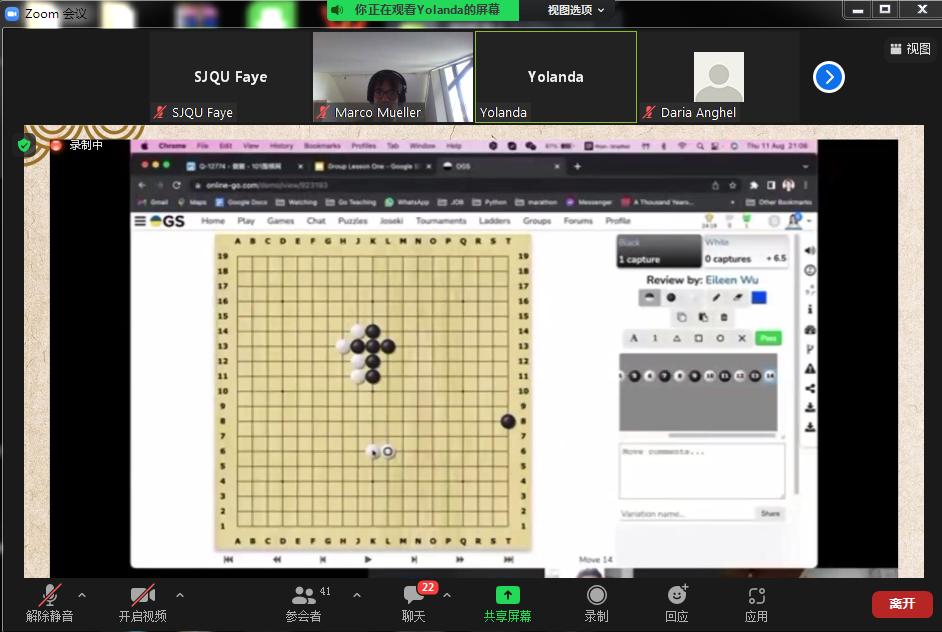
Task: Switch layout using the 视图 button
Action: click(909, 48)
